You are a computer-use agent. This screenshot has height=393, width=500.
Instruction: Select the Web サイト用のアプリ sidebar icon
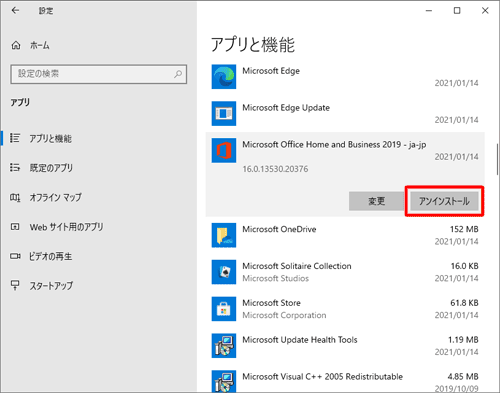pos(15,227)
